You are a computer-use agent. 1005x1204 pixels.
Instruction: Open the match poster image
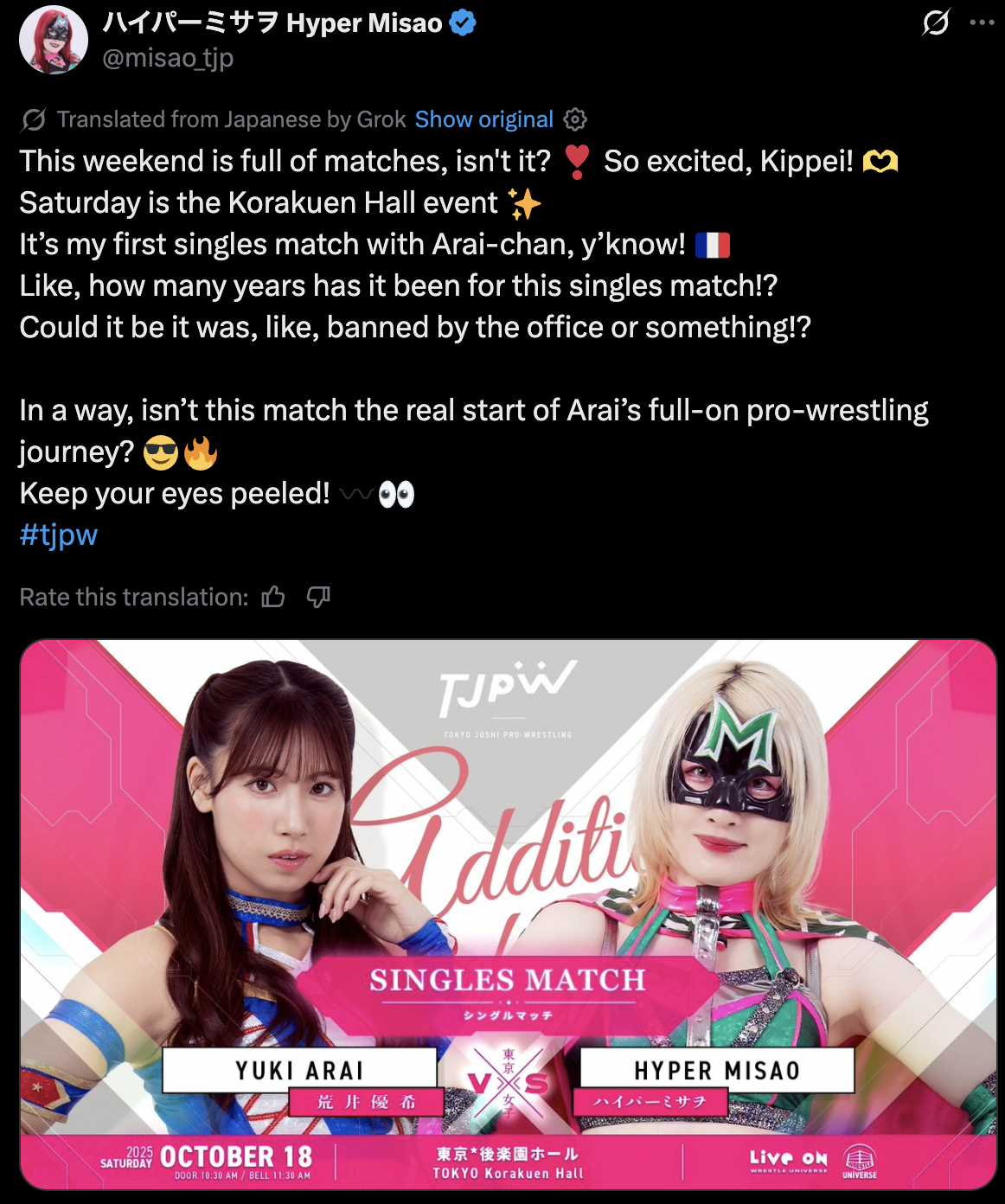click(x=509, y=914)
